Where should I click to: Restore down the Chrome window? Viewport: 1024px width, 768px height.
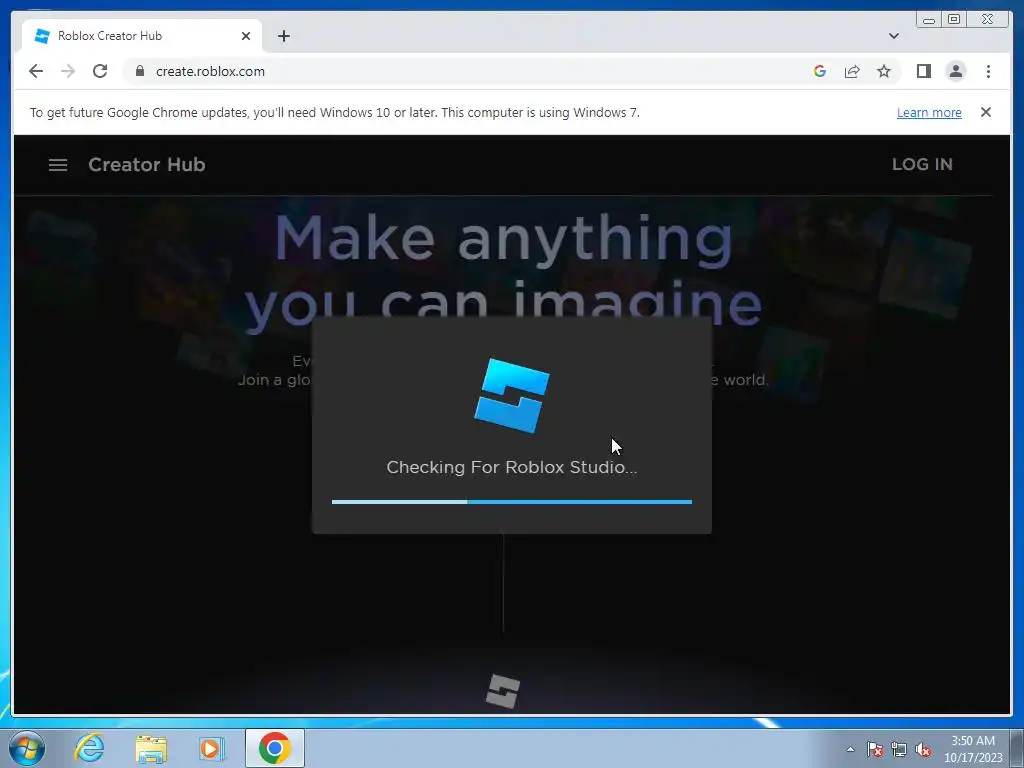953,20
